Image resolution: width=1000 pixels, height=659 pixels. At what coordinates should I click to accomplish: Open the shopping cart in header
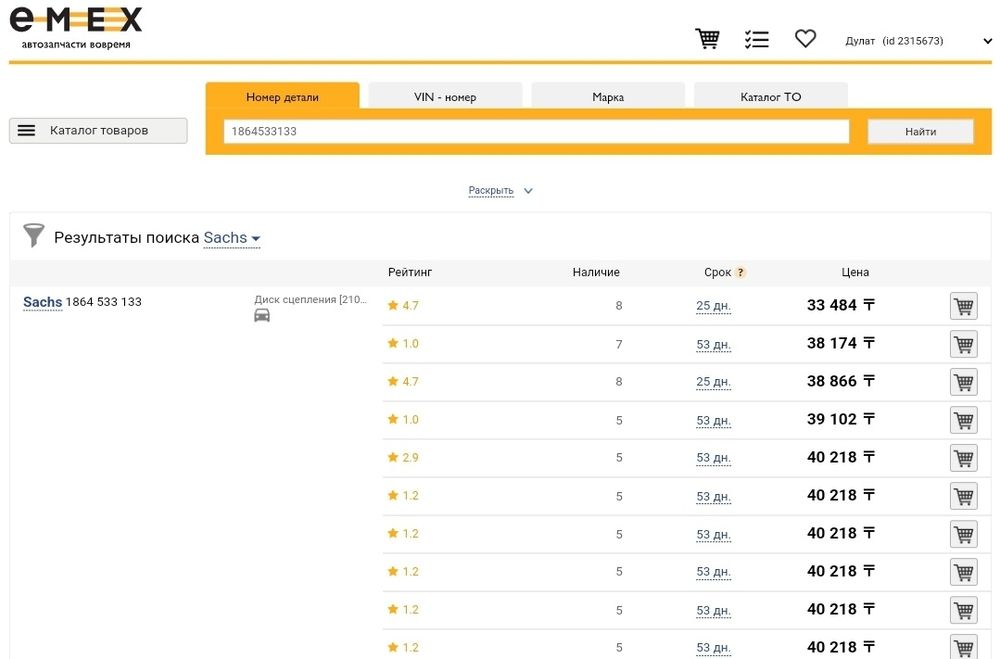click(708, 39)
